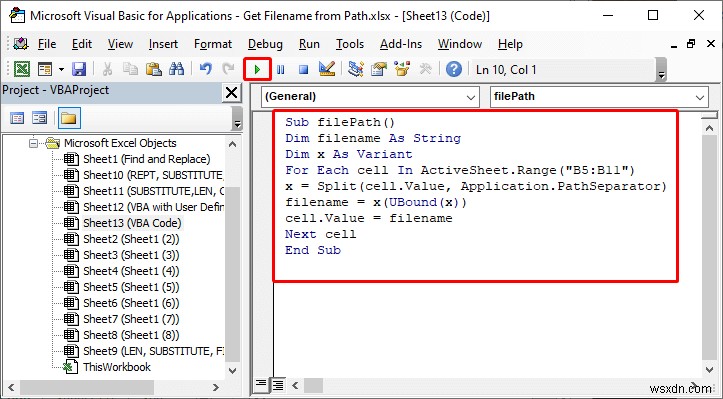This screenshot has height=399, width=723.
Task: Select Sheet10 (REPT, SUBSTITUTE in tree
Action: pyautogui.click(x=153, y=175)
